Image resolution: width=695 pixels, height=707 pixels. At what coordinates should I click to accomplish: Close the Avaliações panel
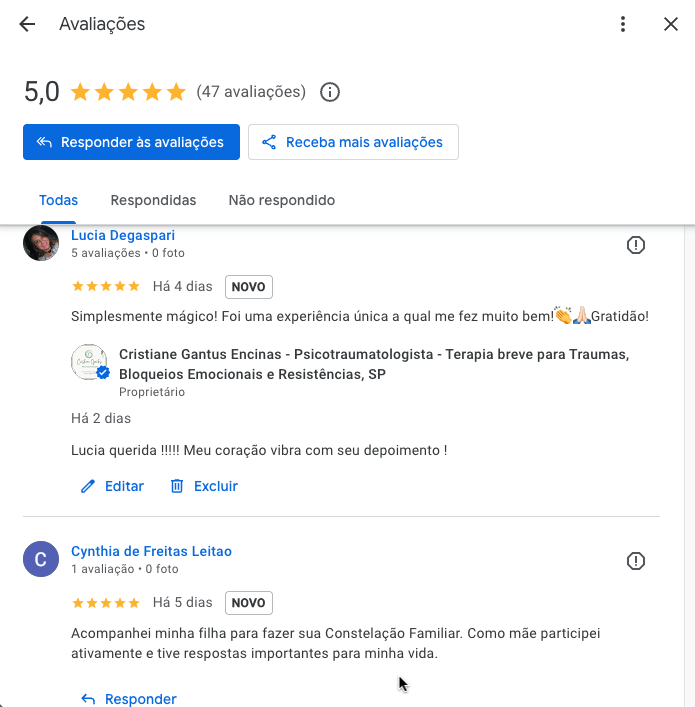point(671,24)
